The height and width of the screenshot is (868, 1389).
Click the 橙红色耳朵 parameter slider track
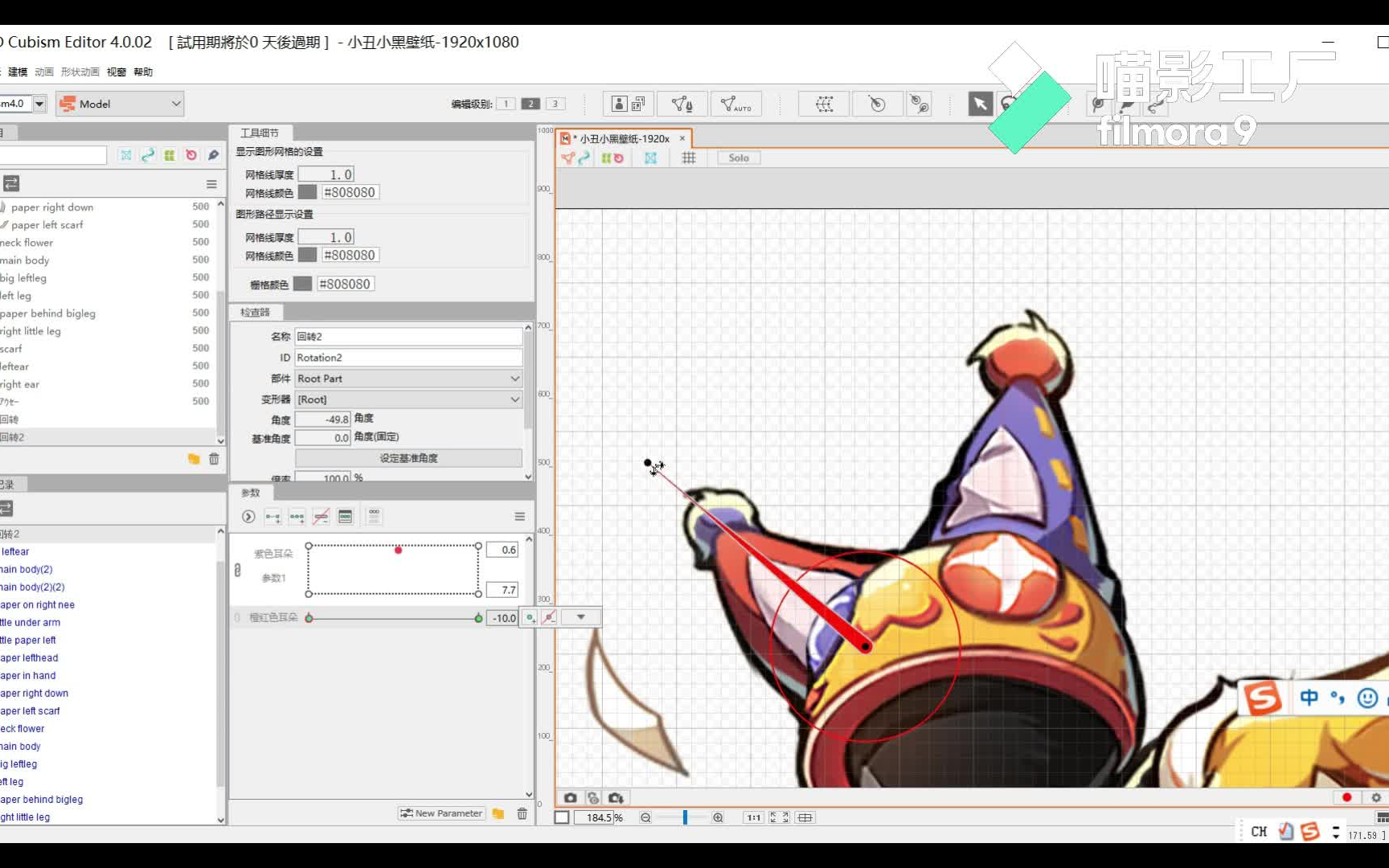(394, 618)
